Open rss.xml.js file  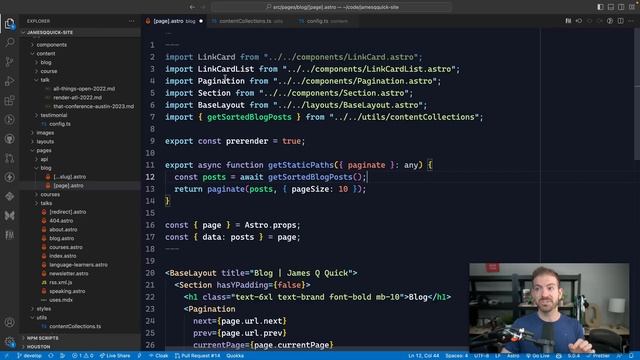coord(80,282)
